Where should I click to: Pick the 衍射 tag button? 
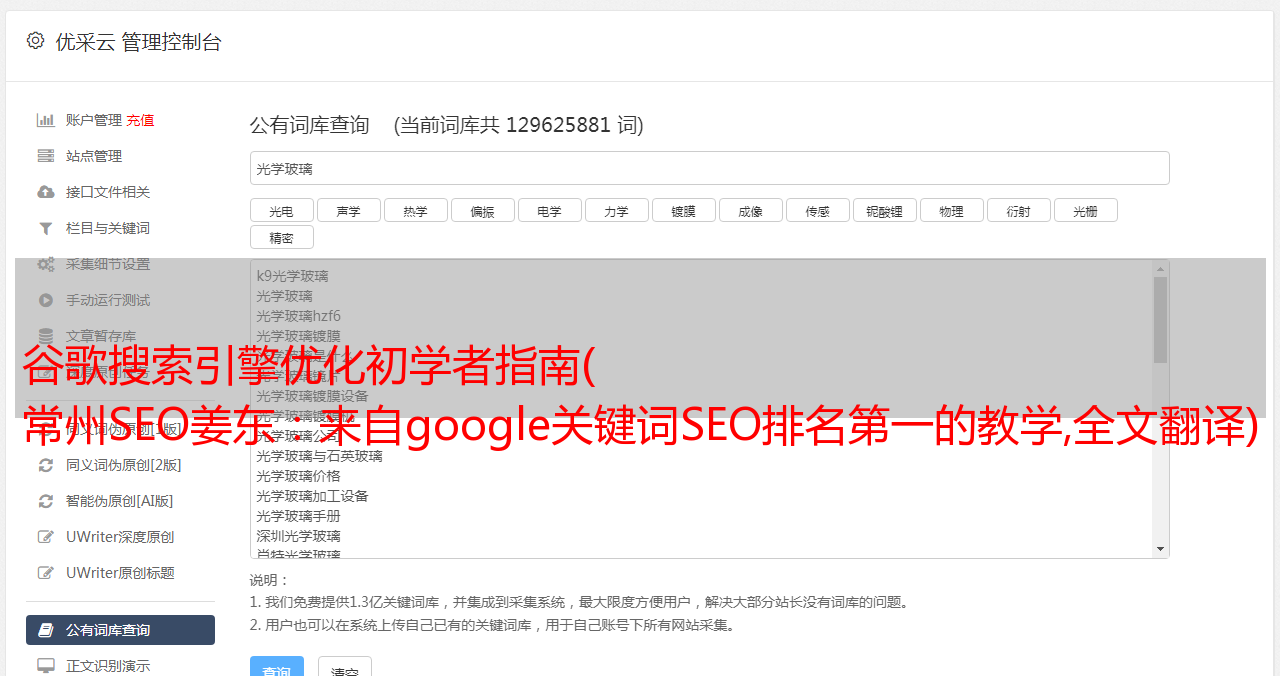pos(1018,211)
